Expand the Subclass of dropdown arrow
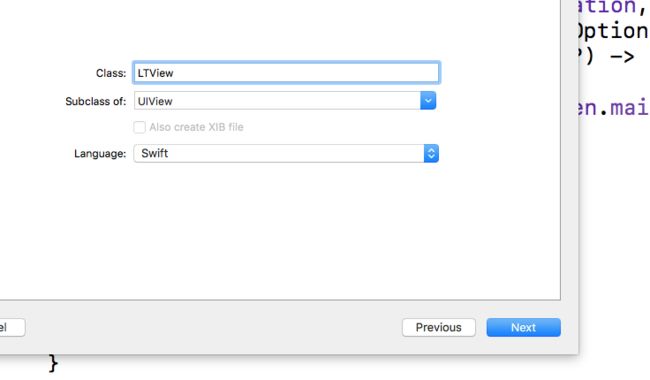 pyautogui.click(x=428, y=101)
